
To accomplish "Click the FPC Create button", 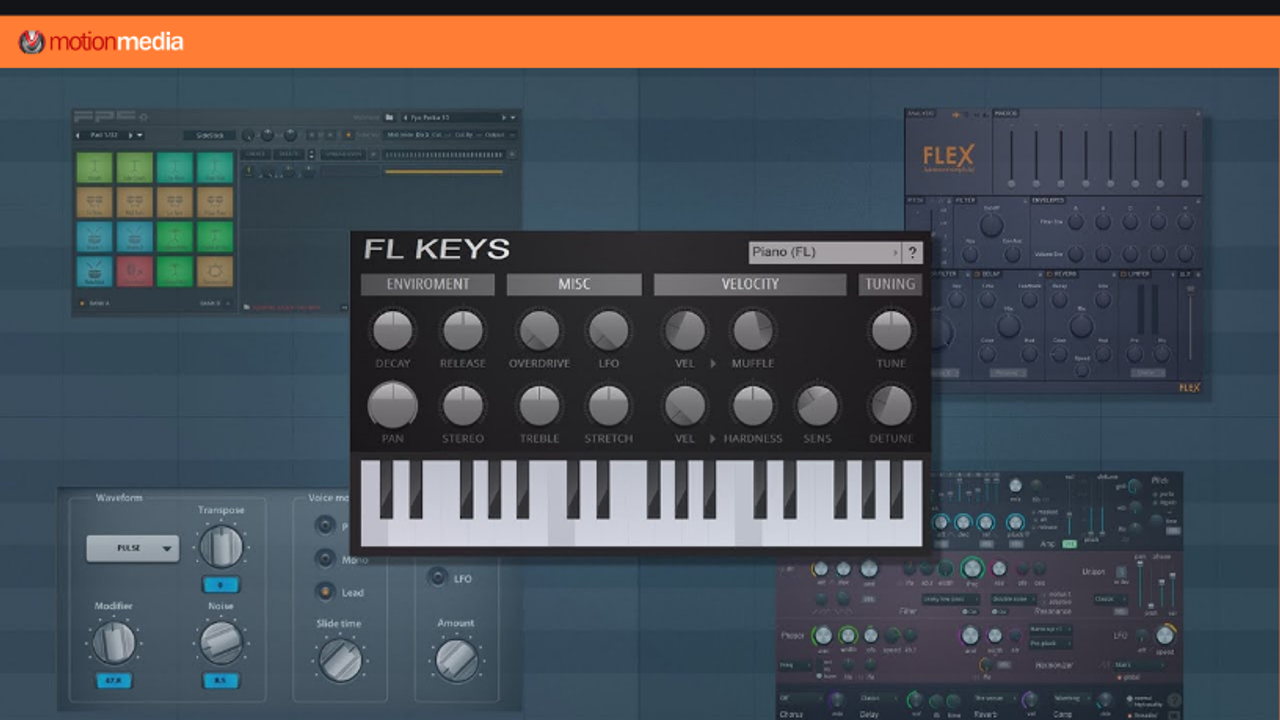I will click(255, 154).
